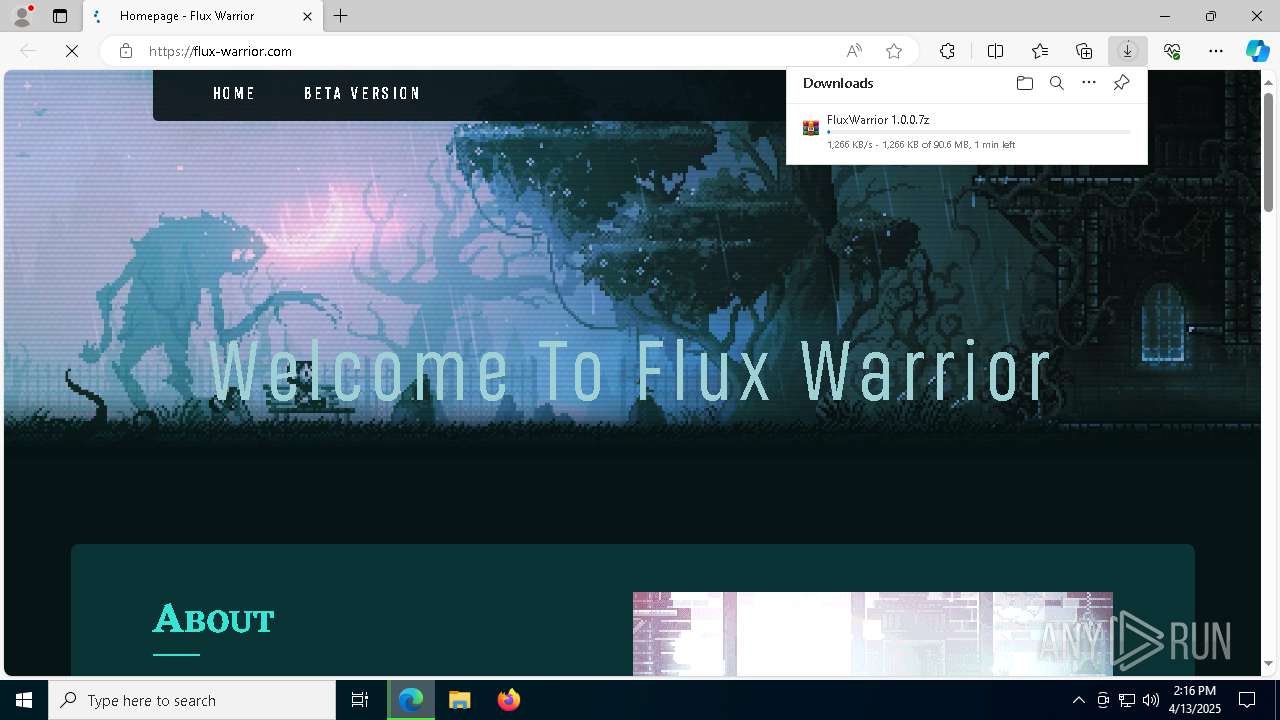Image resolution: width=1280 pixels, height=720 pixels.
Task: Open Browser essentials icon
Action: tap(1172, 51)
